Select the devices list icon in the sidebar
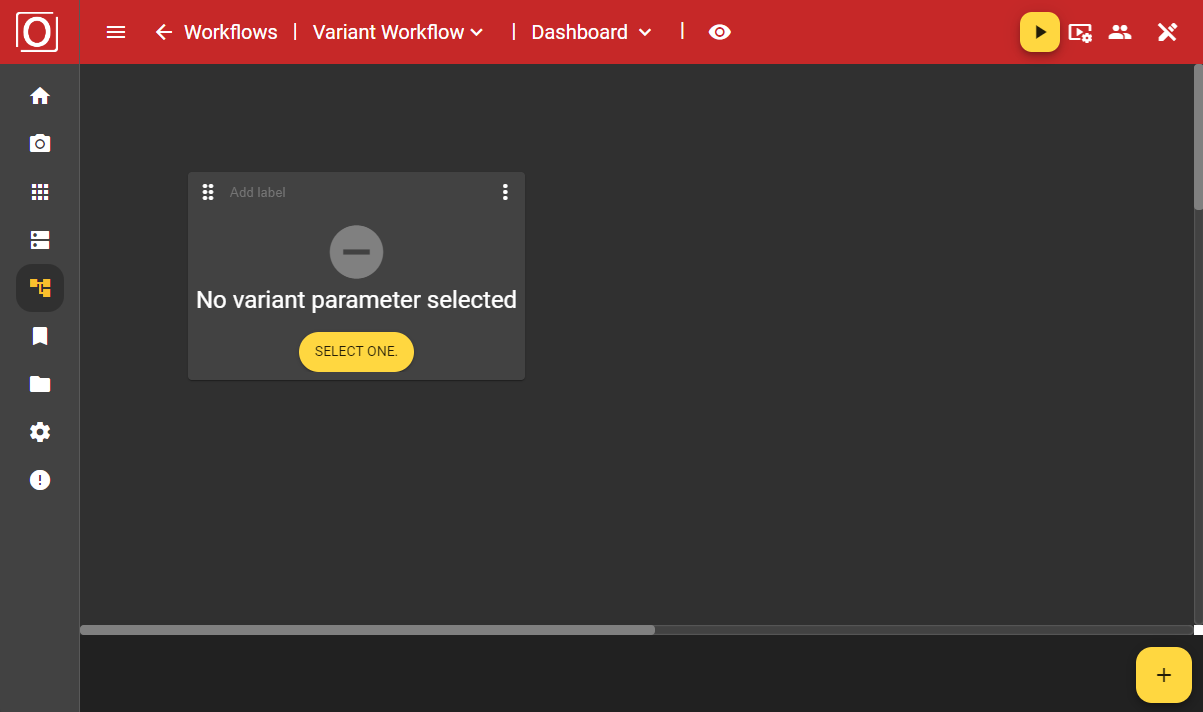Viewport: 1203px width, 712px height. (x=40, y=239)
